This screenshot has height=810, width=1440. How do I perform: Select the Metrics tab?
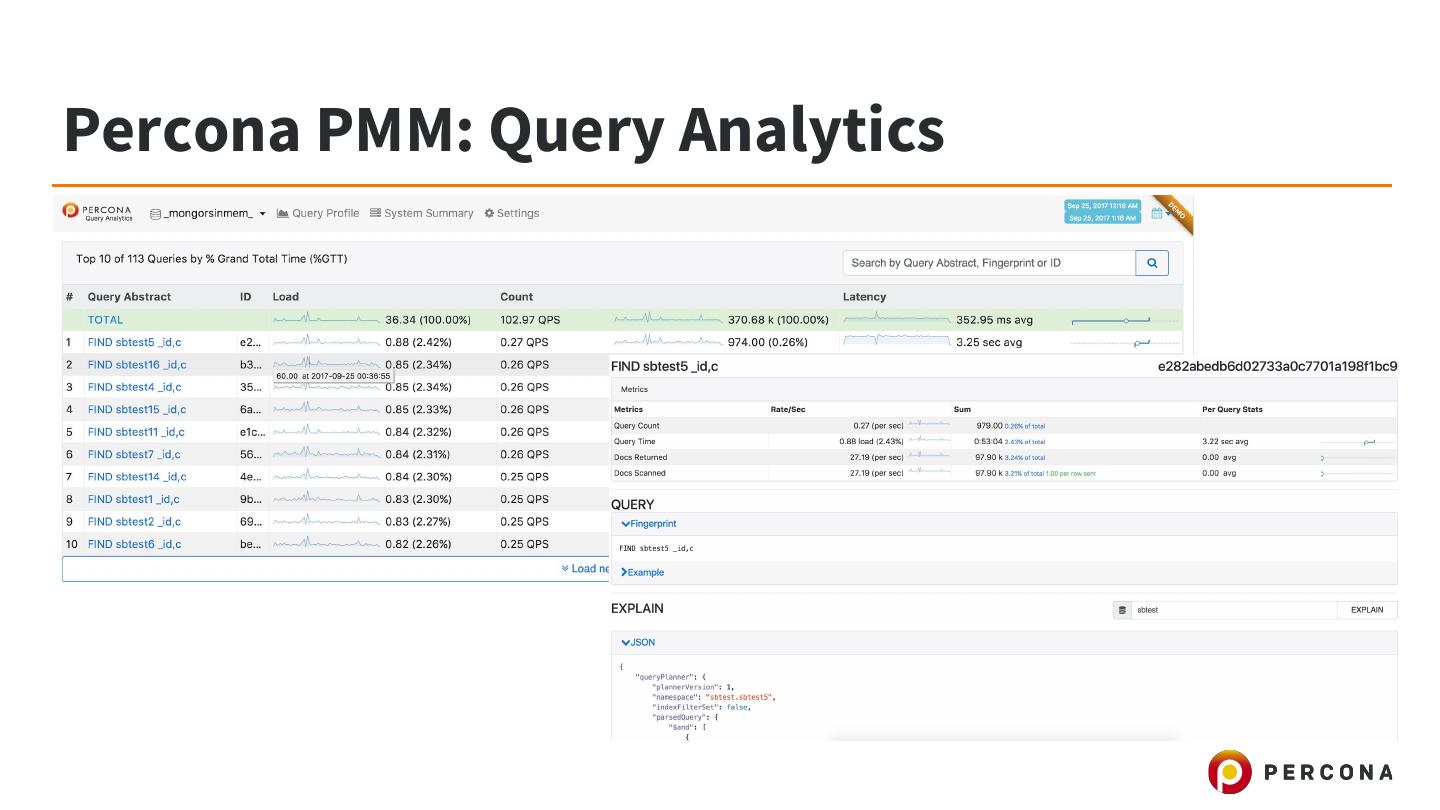(634, 389)
